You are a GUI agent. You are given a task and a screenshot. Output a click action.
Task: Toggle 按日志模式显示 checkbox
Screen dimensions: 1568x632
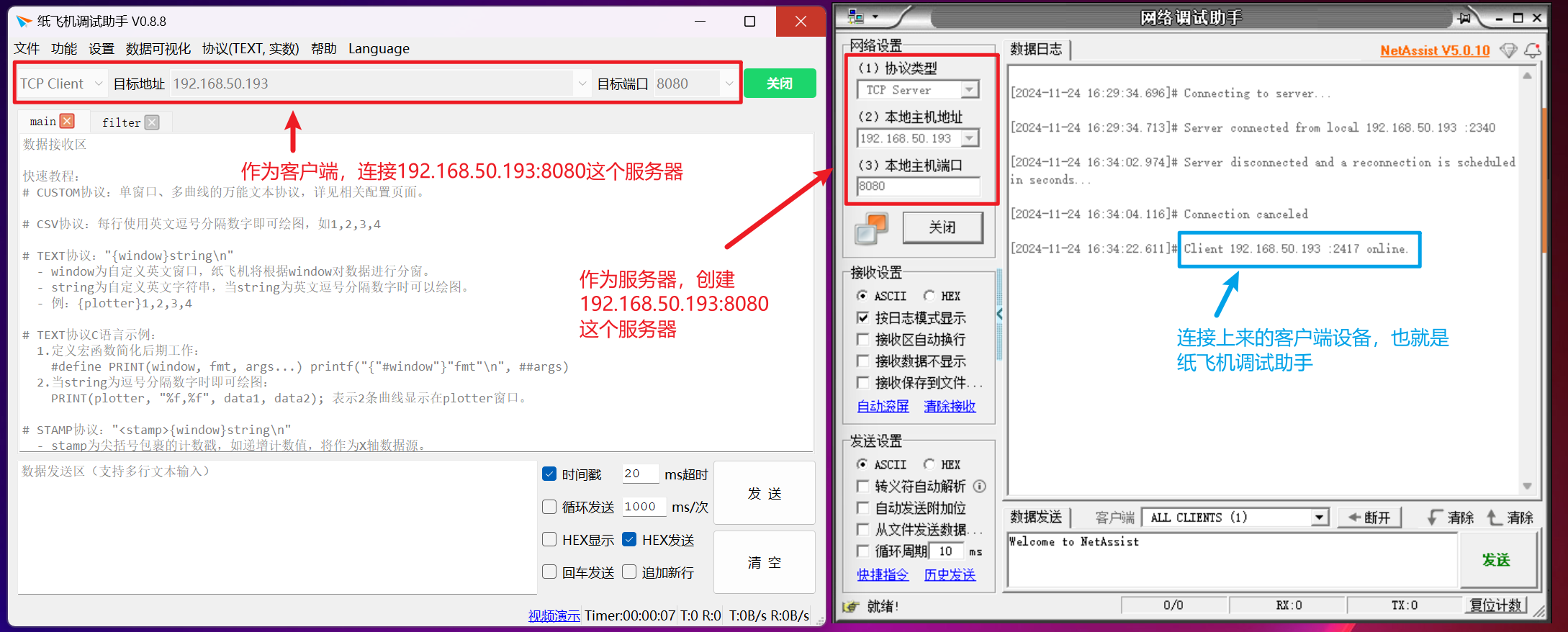[862, 317]
